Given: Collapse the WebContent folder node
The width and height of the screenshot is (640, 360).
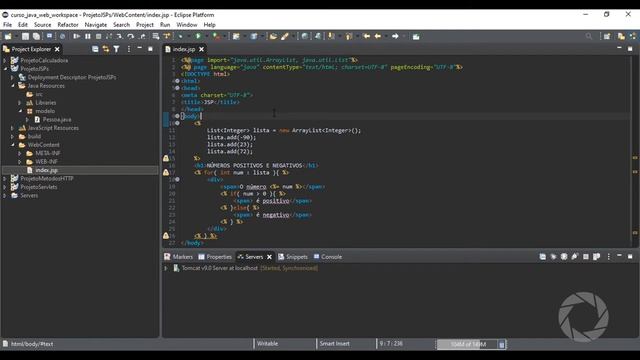Looking at the screenshot, I should (12, 144).
